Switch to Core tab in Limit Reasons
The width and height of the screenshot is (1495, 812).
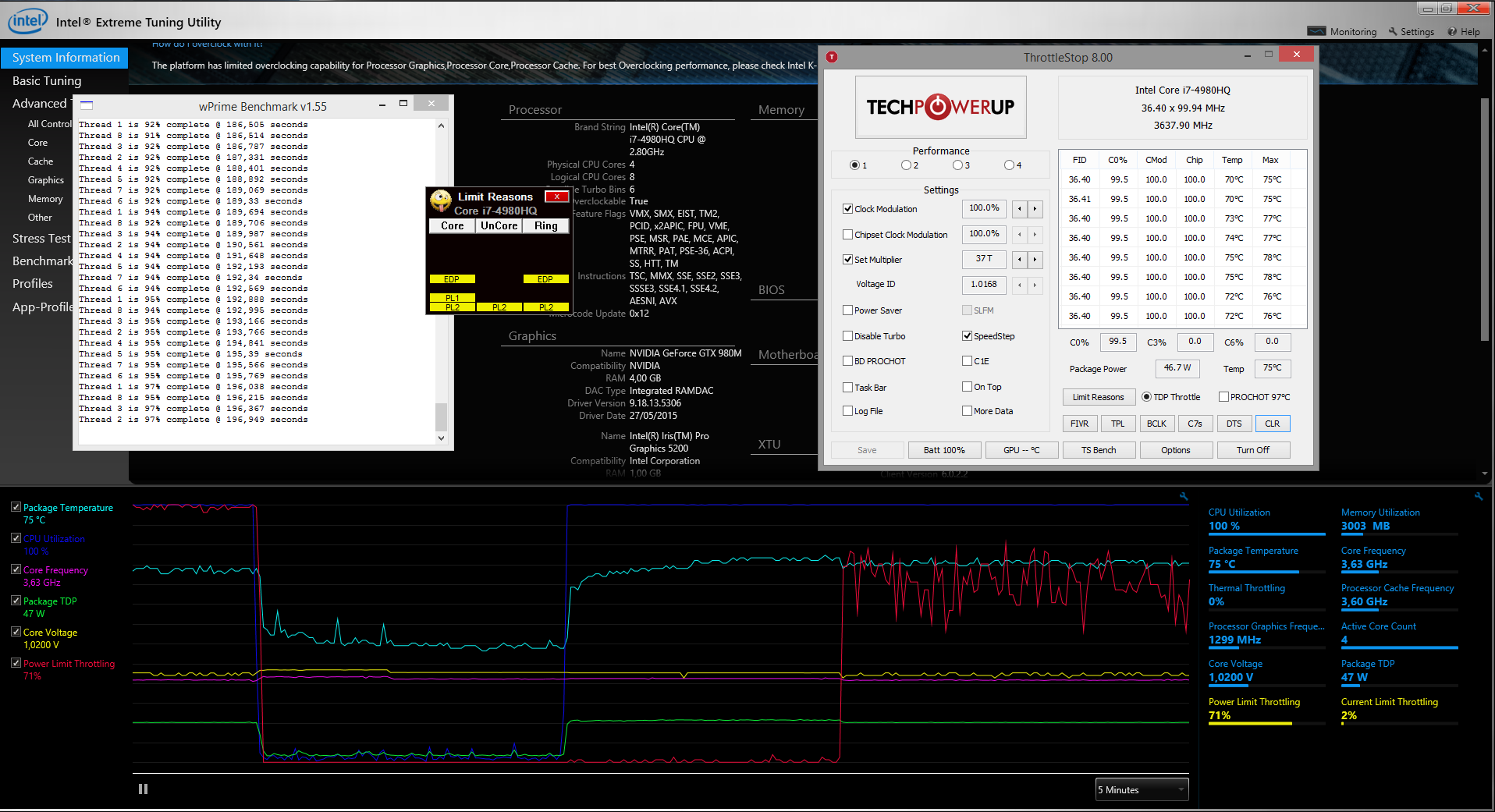[x=452, y=226]
